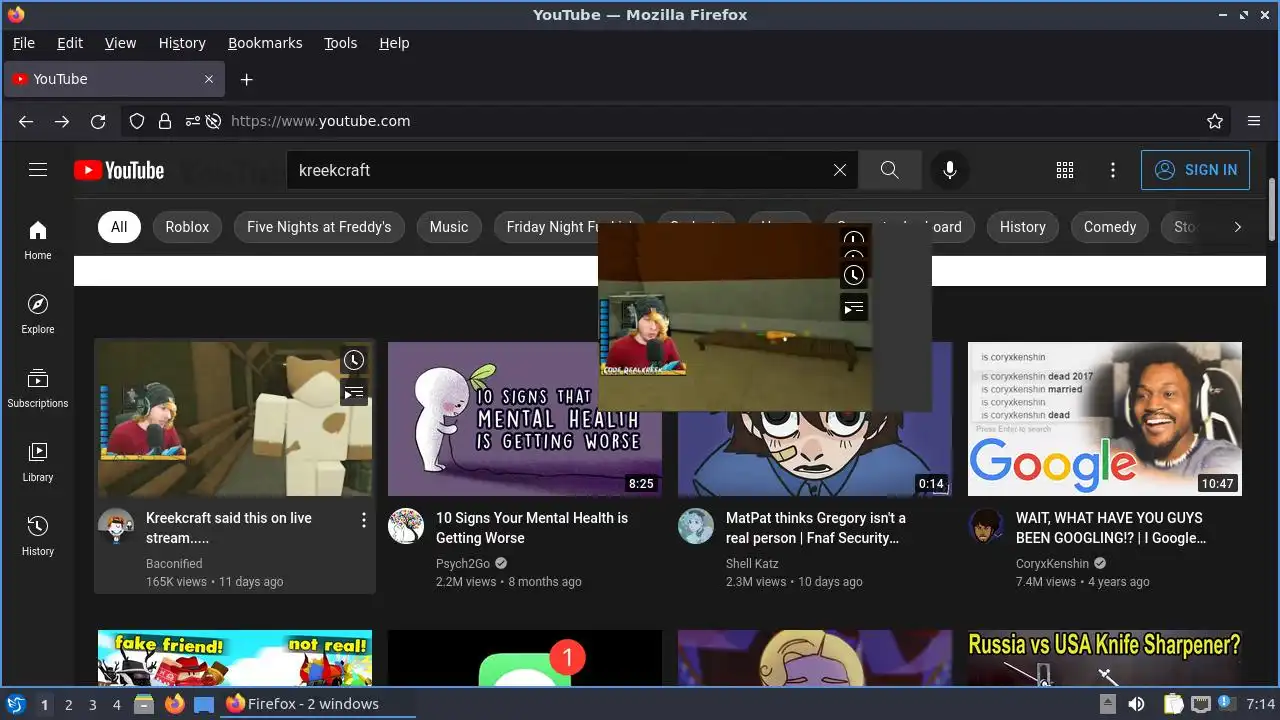Open the File menu
This screenshot has width=1280, height=720.
coord(24,43)
